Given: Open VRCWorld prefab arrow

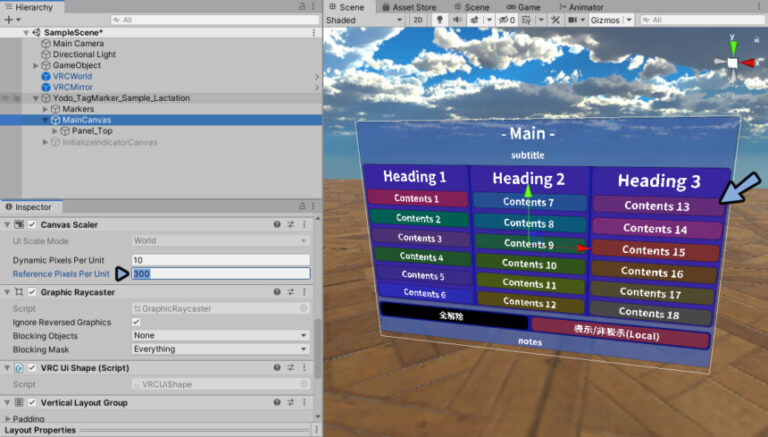Looking at the screenshot, I should coord(317,76).
